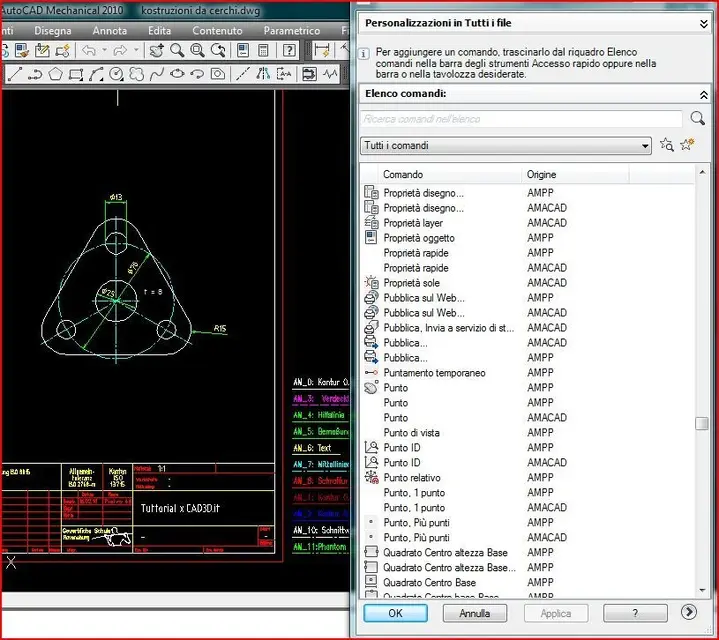This screenshot has height=640, width=719.
Task: Click the 'Tuttorial x CAD3D.it' title block text
Action: [x=180, y=508]
